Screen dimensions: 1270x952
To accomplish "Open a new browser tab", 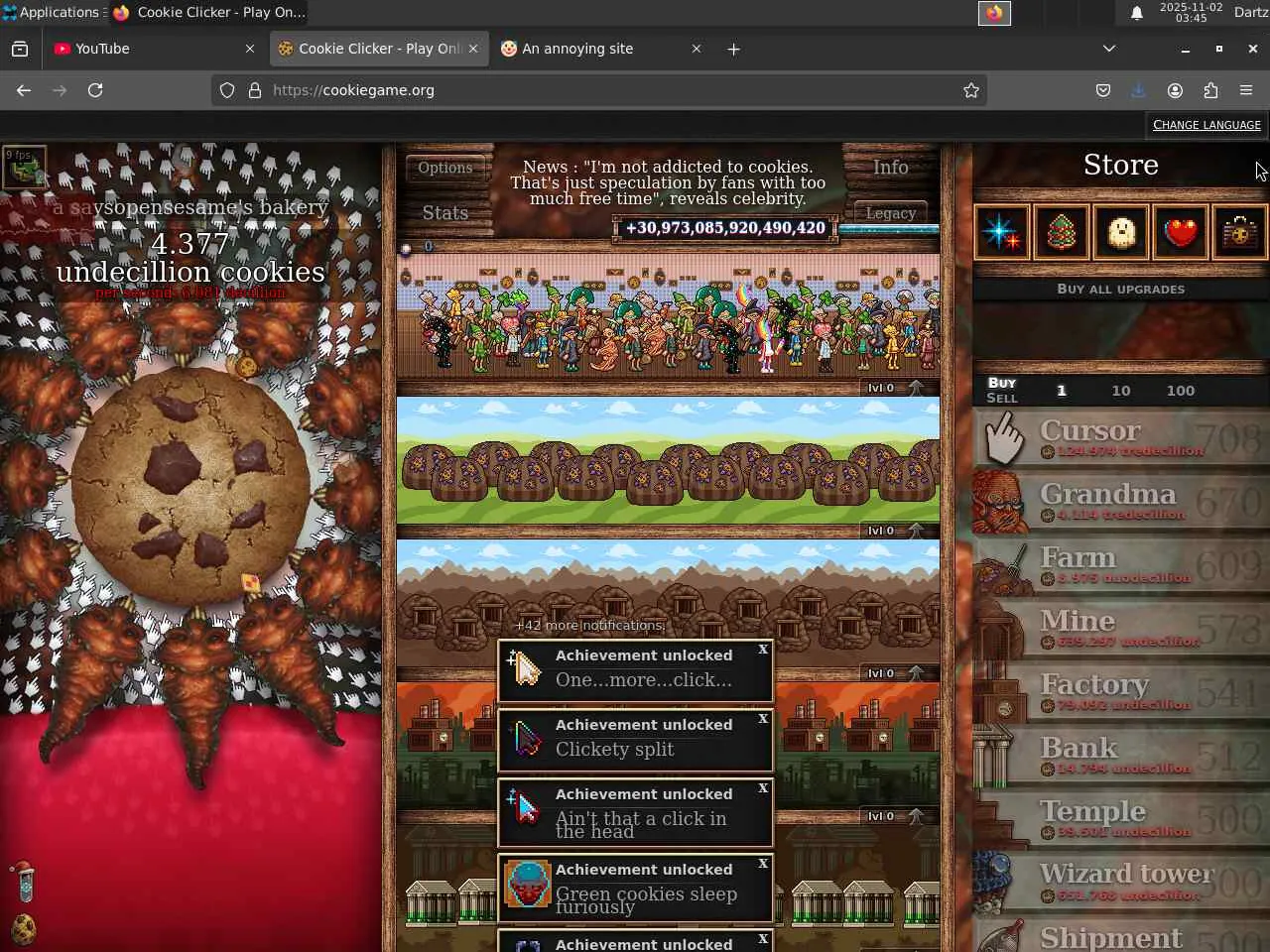I will pyautogui.click(x=733, y=49).
